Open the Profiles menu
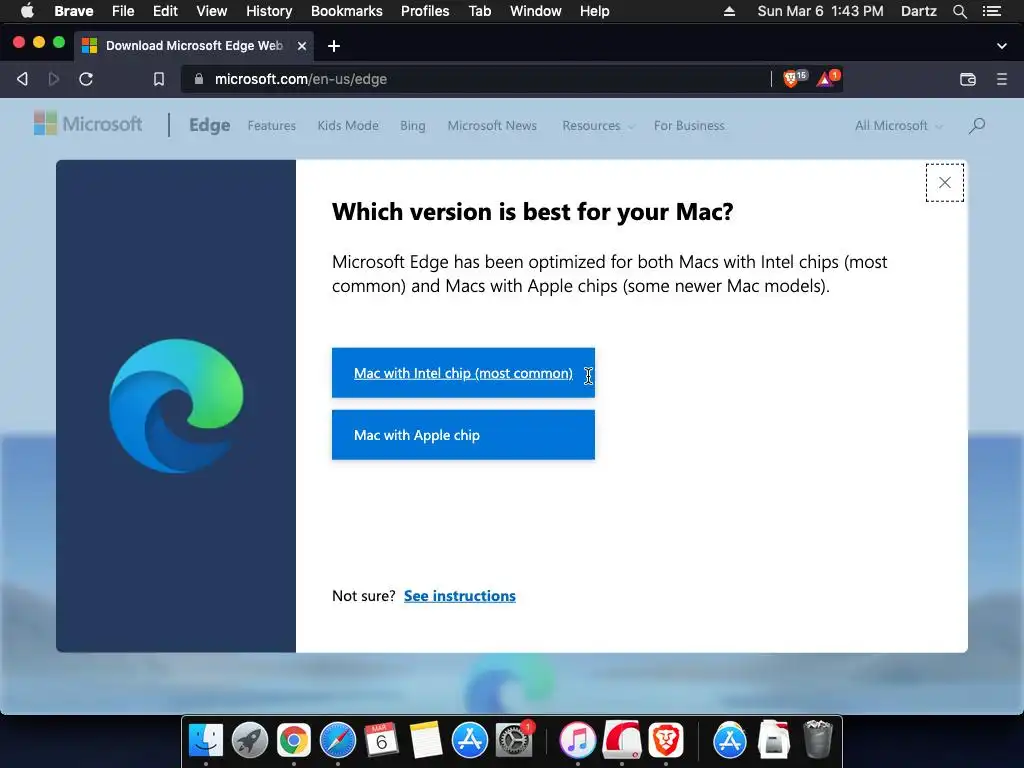Viewport: 1024px width, 768px height. [x=425, y=11]
